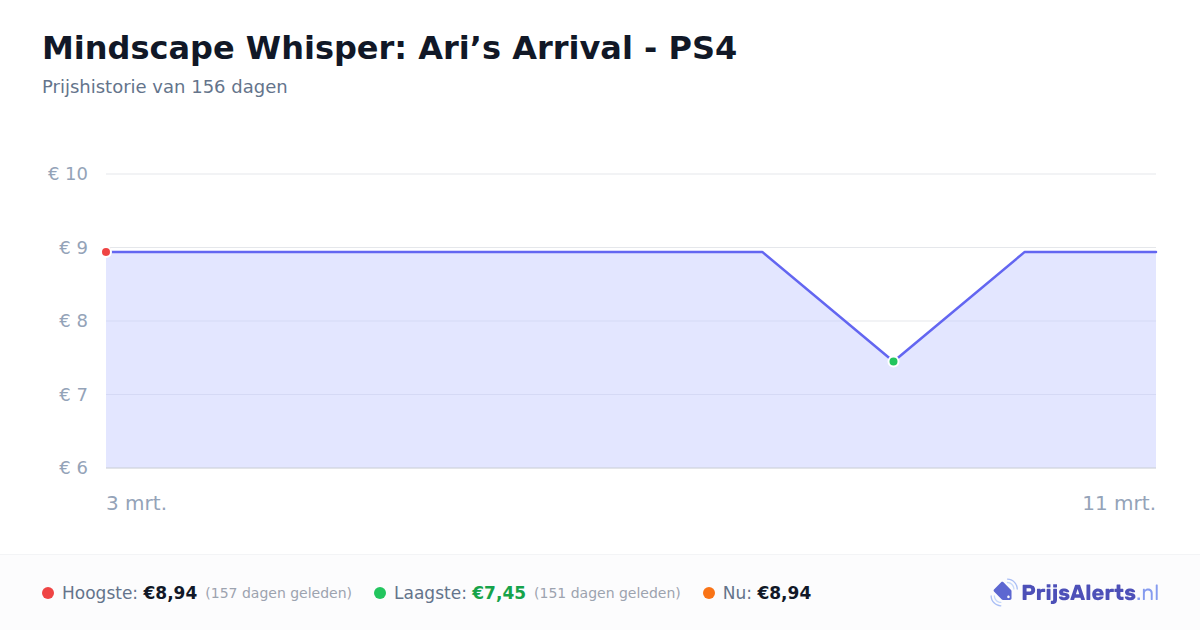This screenshot has width=1200, height=630.
Task: Click the € 6 y-axis label
Action: [73, 468]
